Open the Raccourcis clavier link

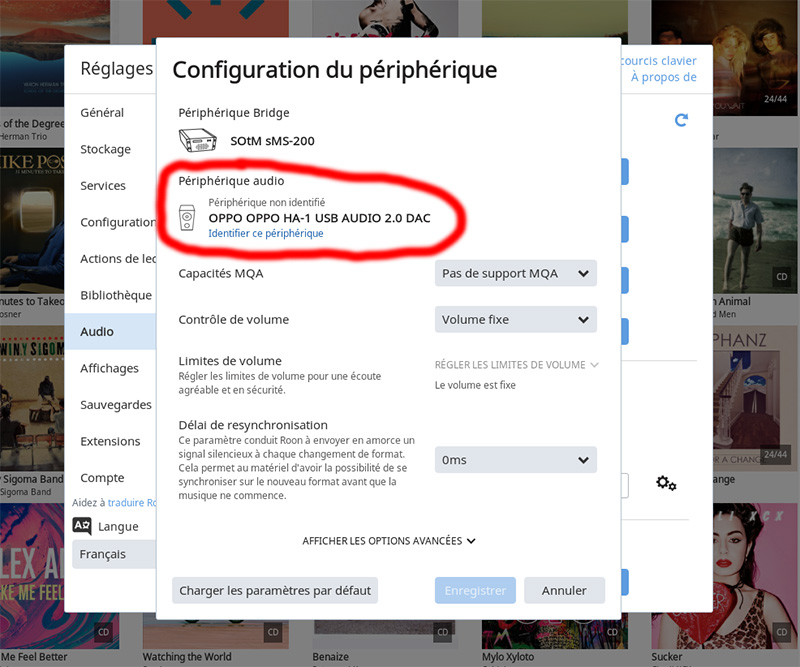(659, 61)
